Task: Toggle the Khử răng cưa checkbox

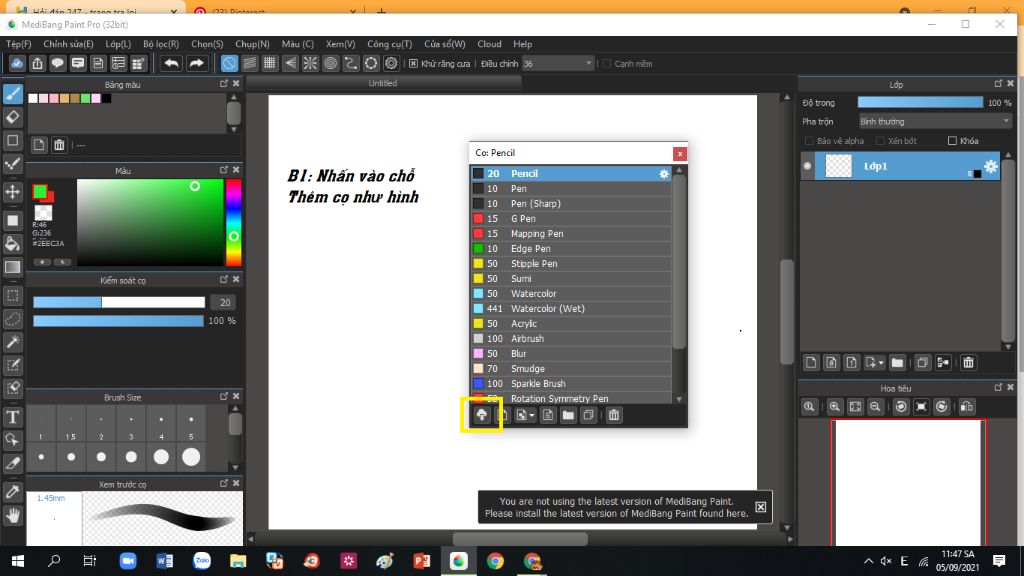Action: pyautogui.click(x=413, y=64)
